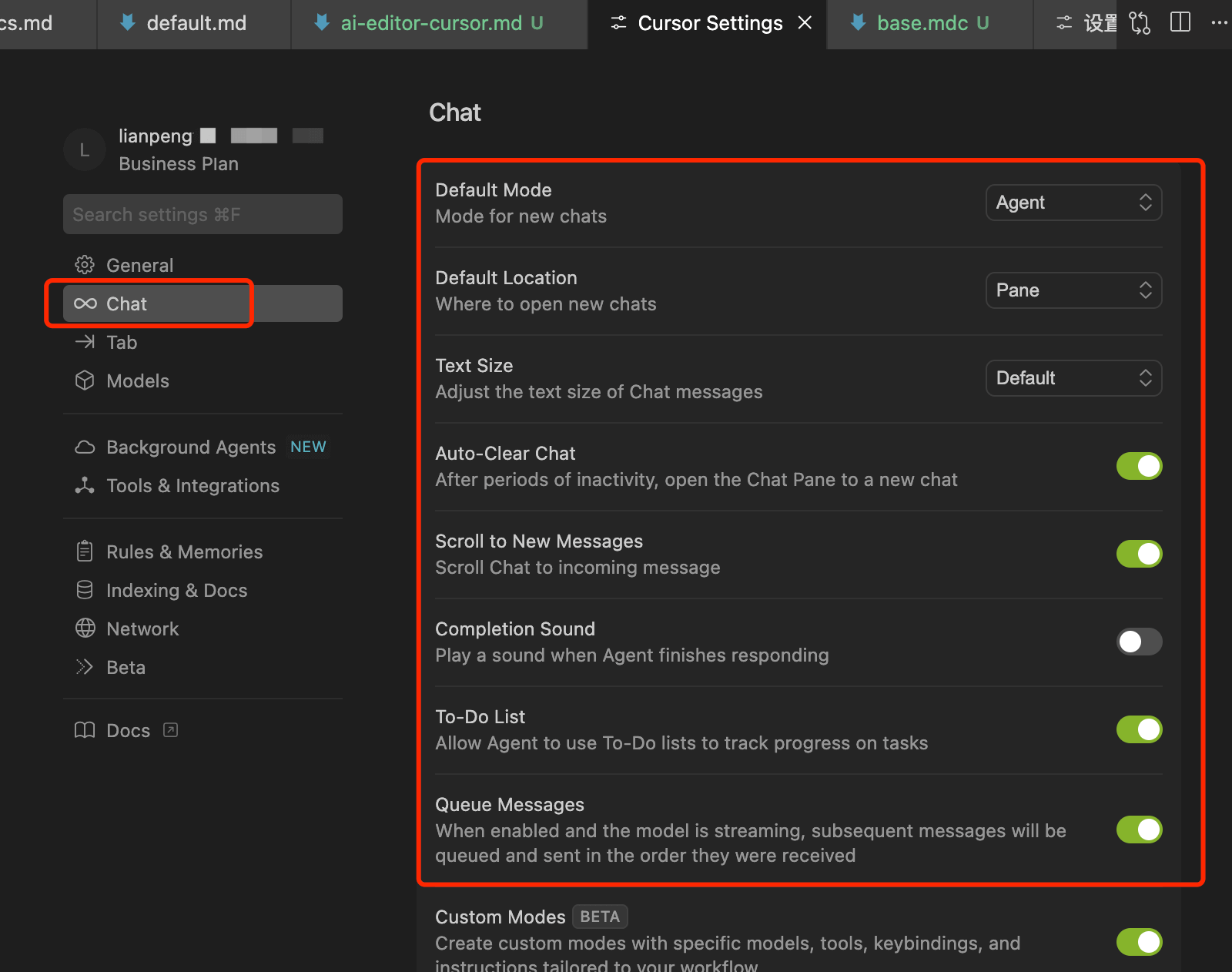Screen dimensions: 1232x972
Task: Click the split editor icon
Action: [1180, 22]
